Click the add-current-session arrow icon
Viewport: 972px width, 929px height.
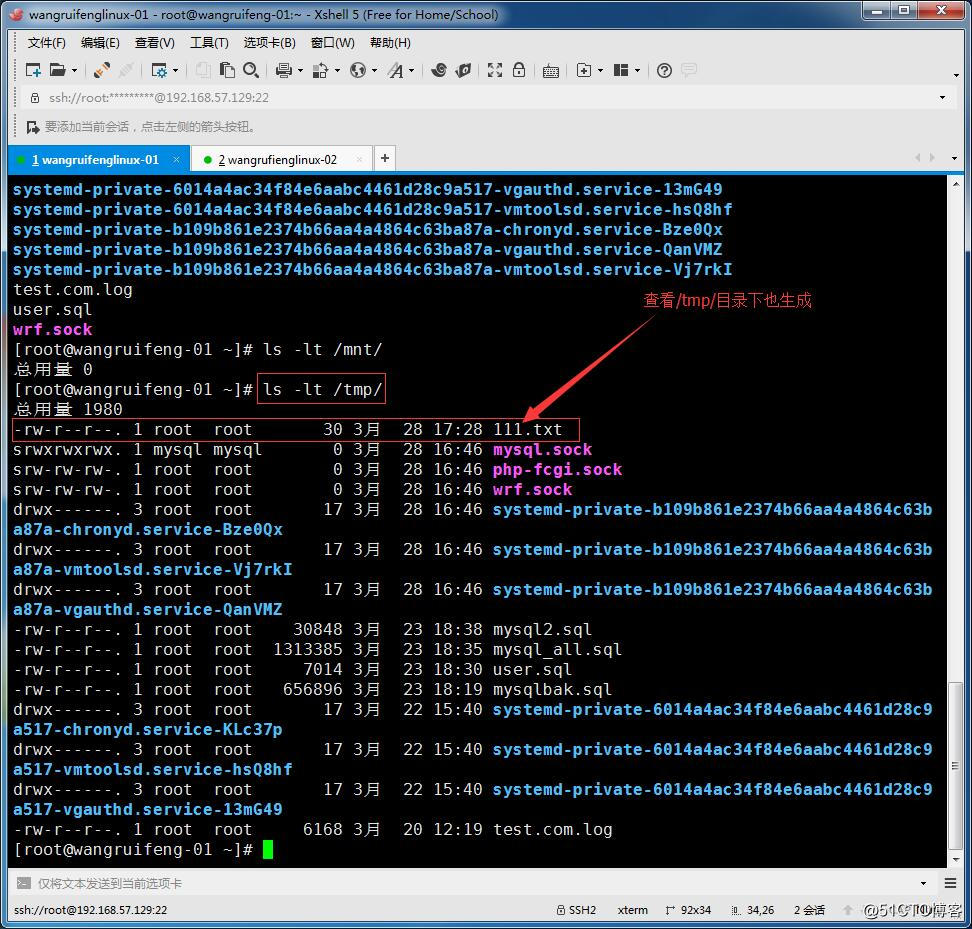[x=33, y=127]
